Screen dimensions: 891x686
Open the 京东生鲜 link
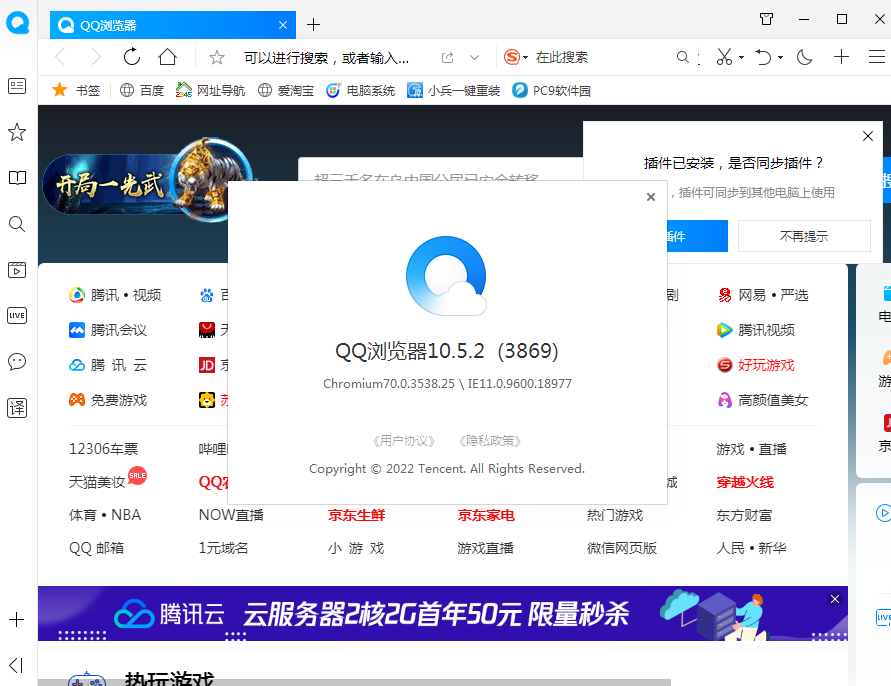tap(356, 515)
